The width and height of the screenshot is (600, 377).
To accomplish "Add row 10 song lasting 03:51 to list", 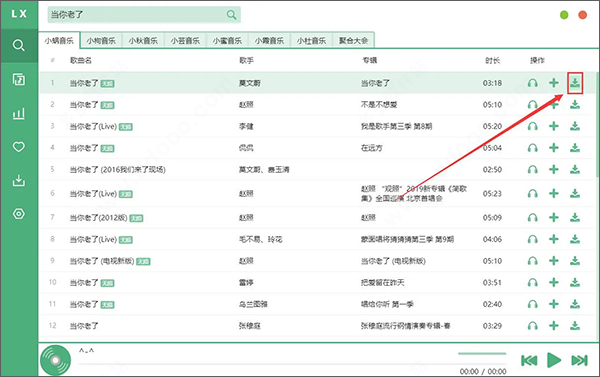I will [554, 282].
